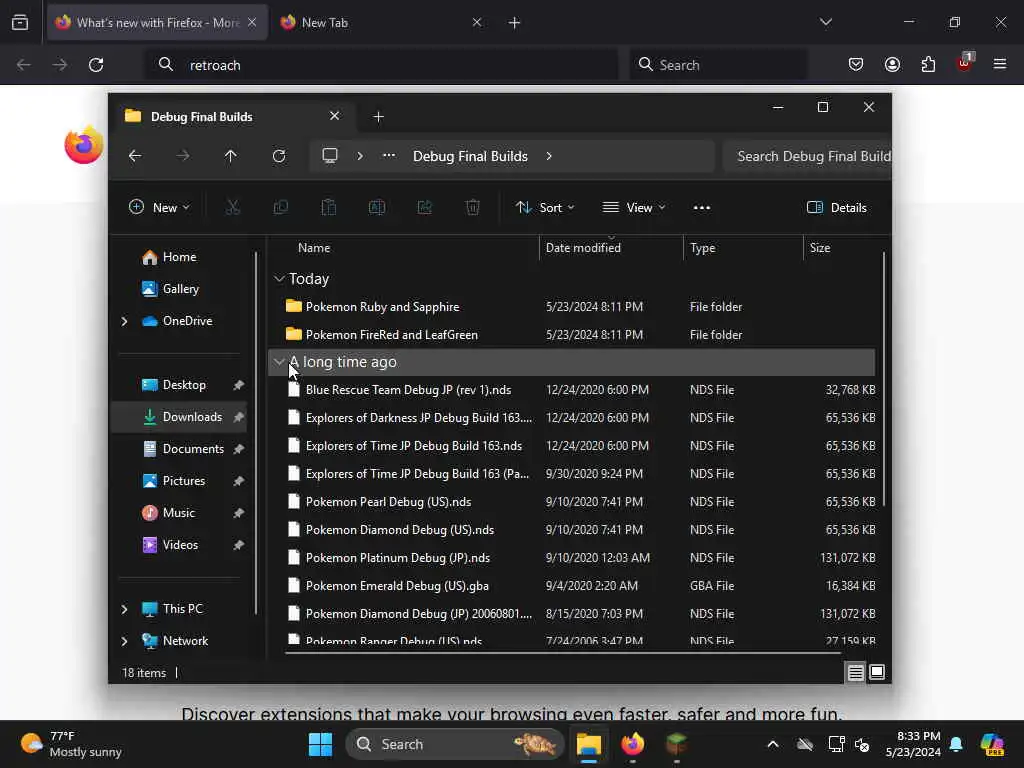Click the Share icon in Explorer toolbar
1024x768 pixels.
[424, 208]
